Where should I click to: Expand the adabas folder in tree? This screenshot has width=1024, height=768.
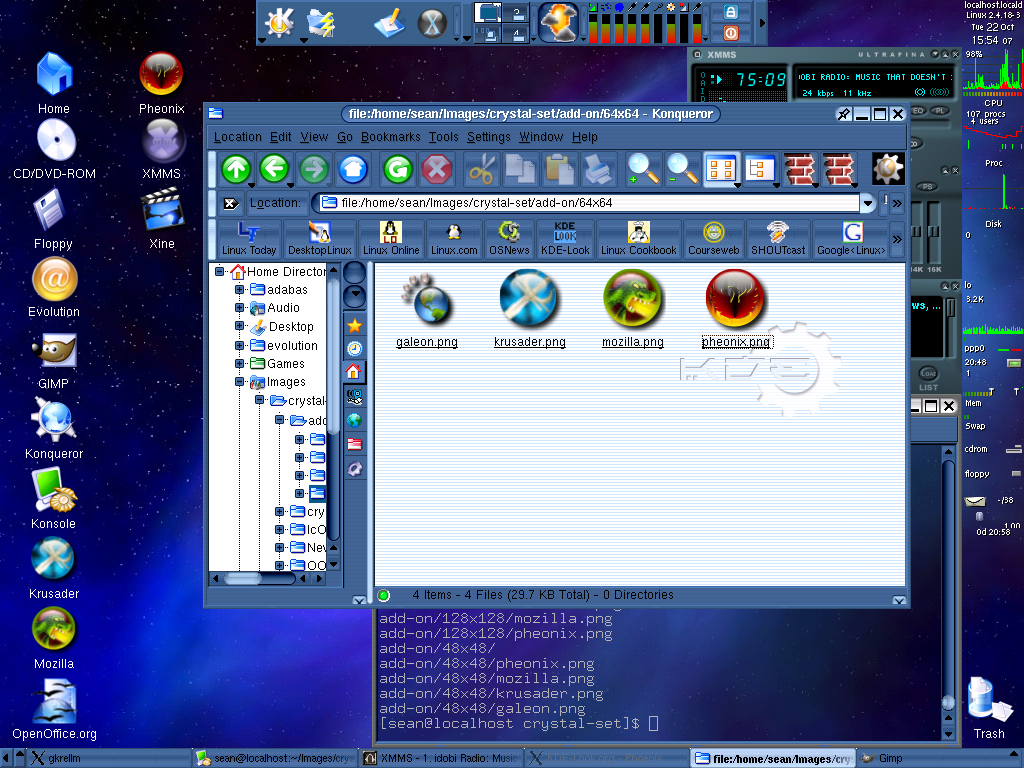239,289
